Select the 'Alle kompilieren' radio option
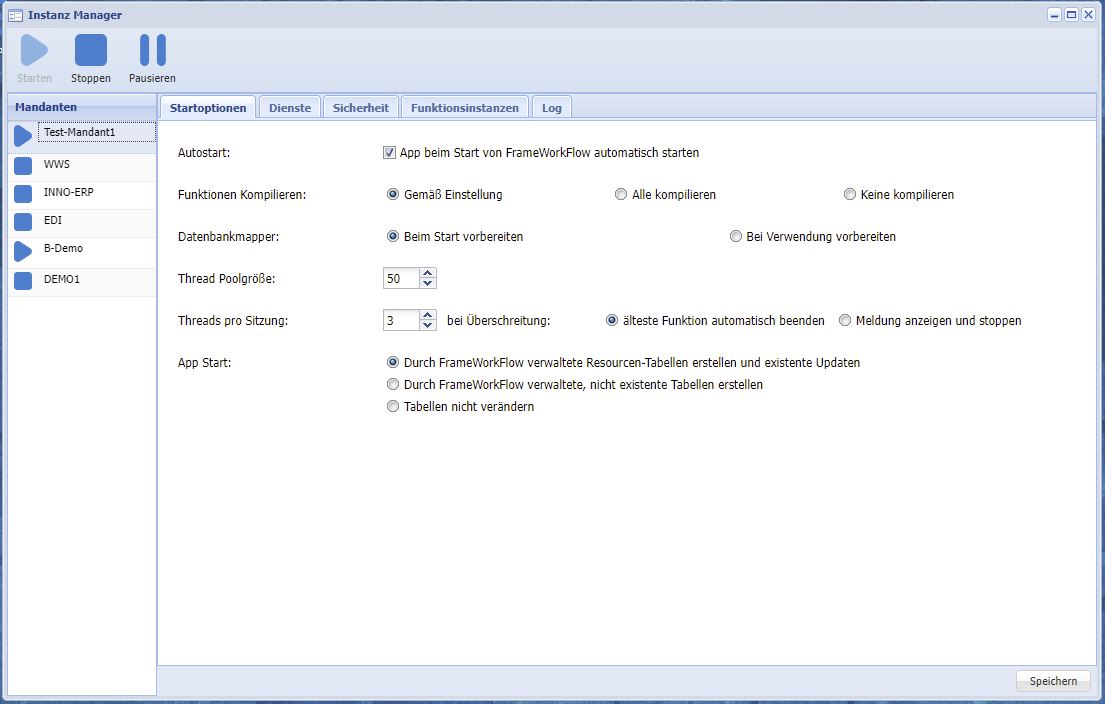 [x=621, y=195]
